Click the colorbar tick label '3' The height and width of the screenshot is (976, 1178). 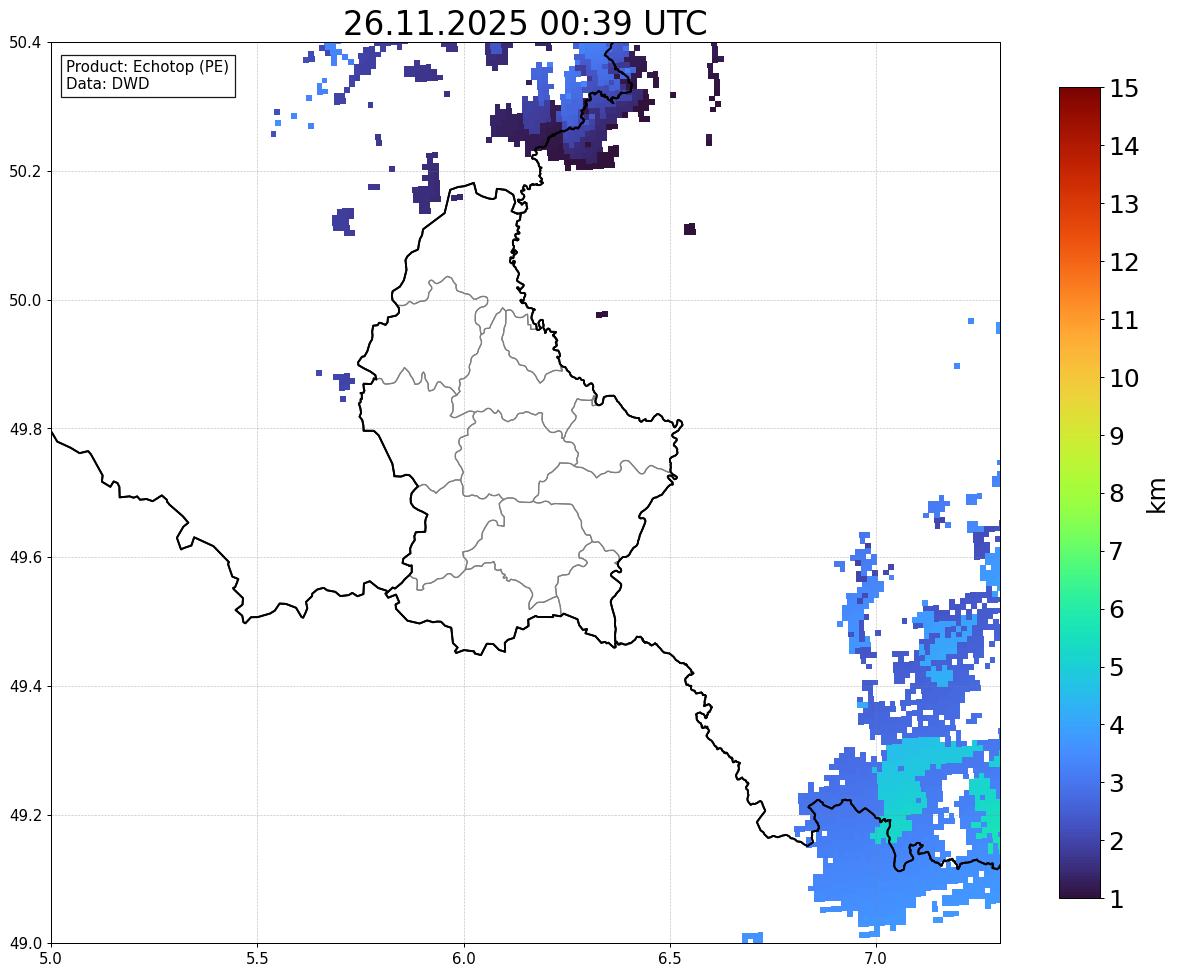[1117, 783]
